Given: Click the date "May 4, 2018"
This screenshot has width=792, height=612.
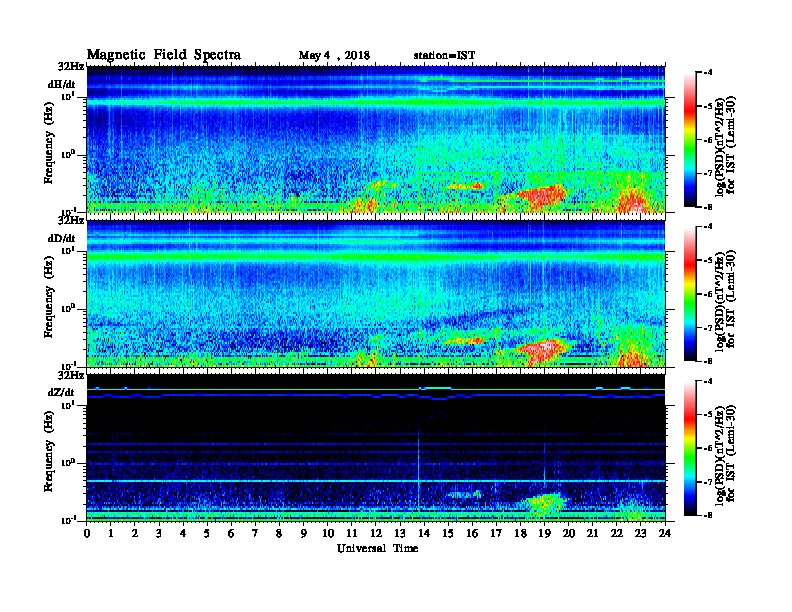Looking at the screenshot, I should [334, 55].
